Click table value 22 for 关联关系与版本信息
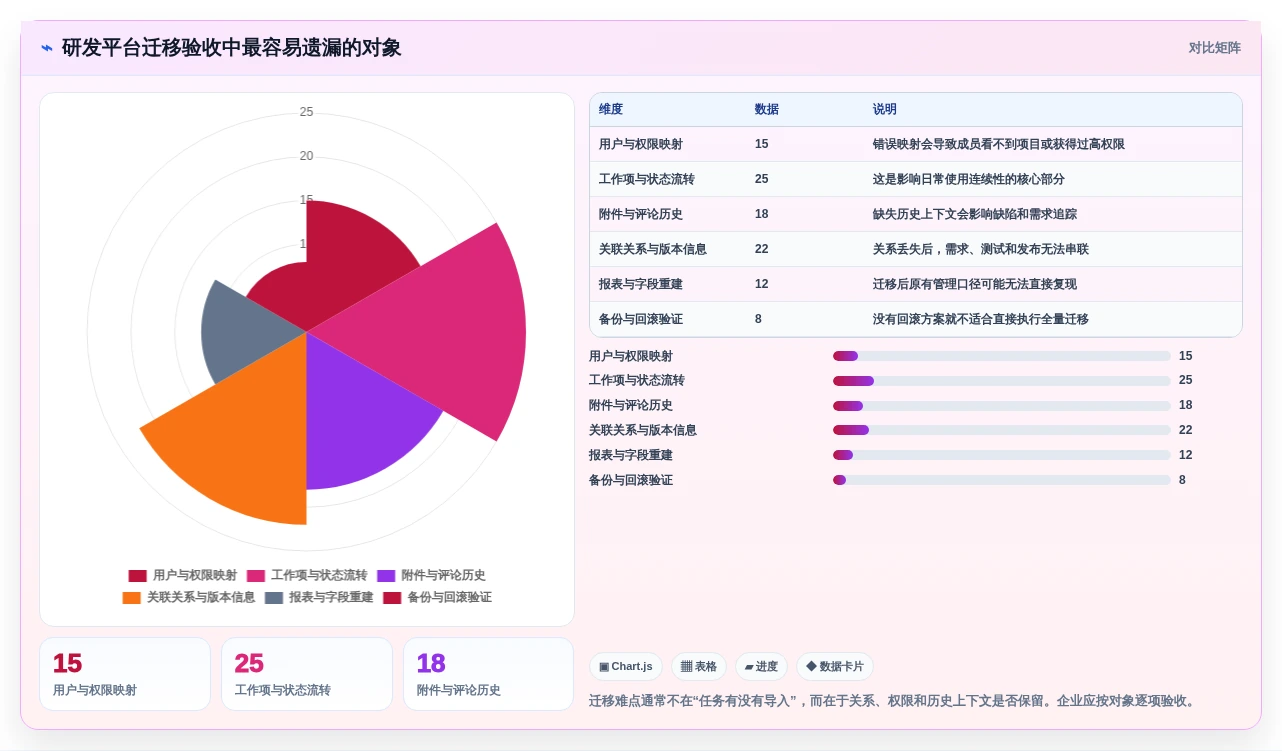Viewport: 1282px width, 751px height. (762, 250)
